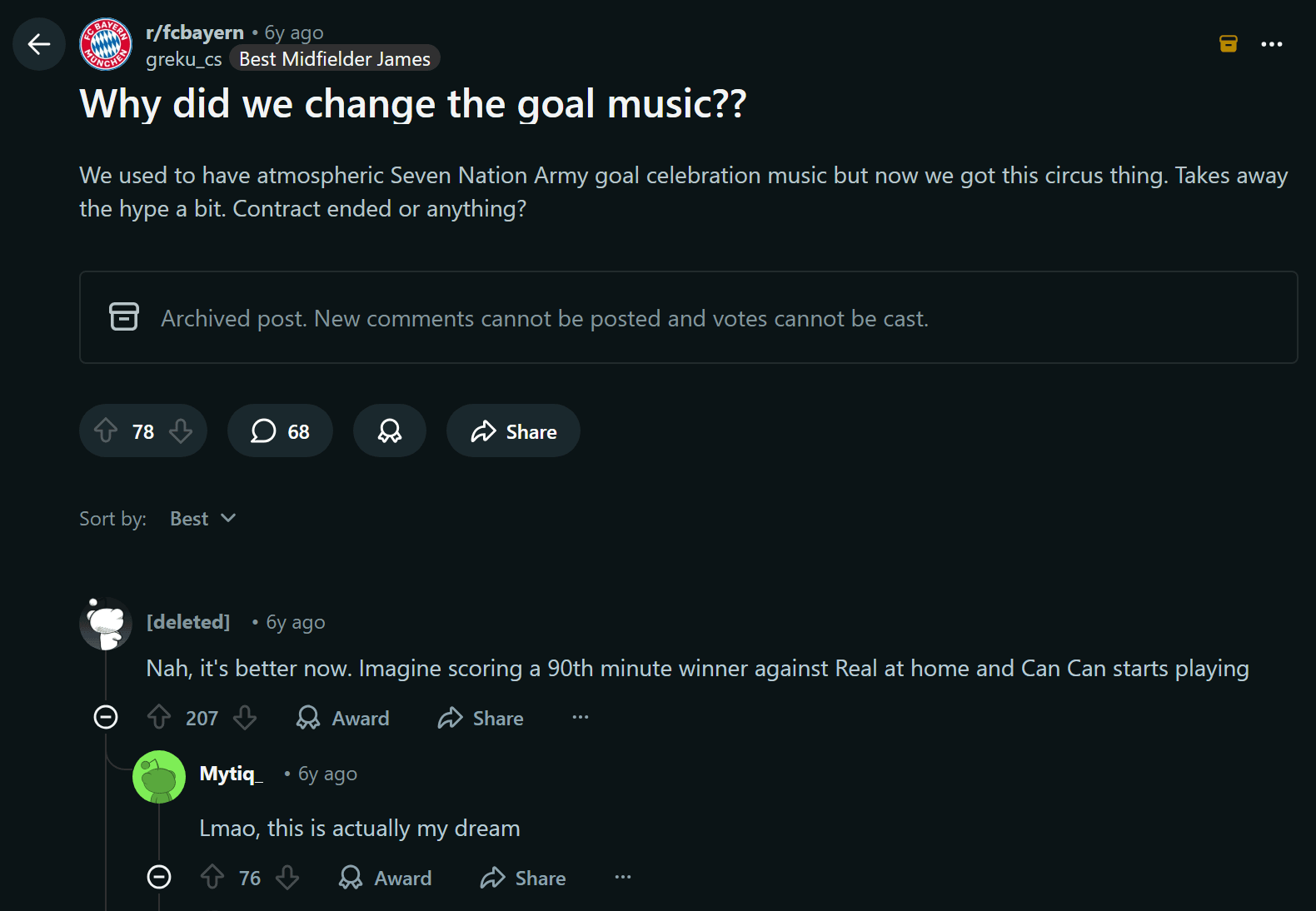The image size is (1316, 911).
Task: Open the post's three-dot options menu
Action: coord(1271,44)
